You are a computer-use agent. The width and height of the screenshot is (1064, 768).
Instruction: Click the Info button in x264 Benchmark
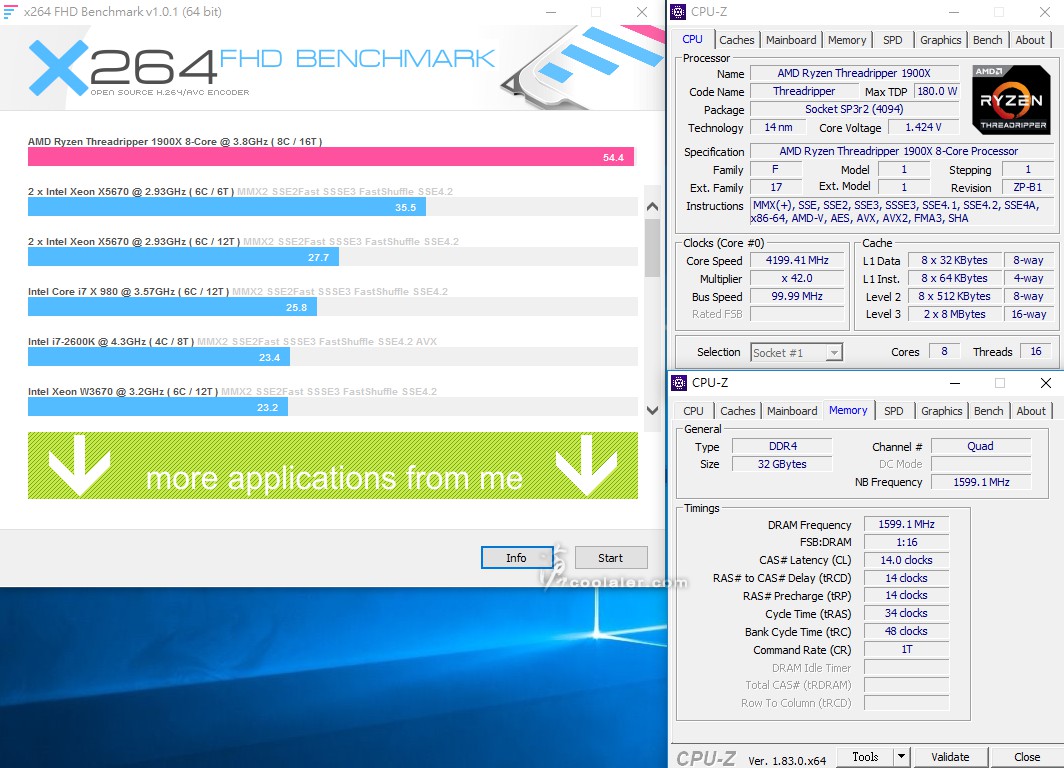[516, 558]
